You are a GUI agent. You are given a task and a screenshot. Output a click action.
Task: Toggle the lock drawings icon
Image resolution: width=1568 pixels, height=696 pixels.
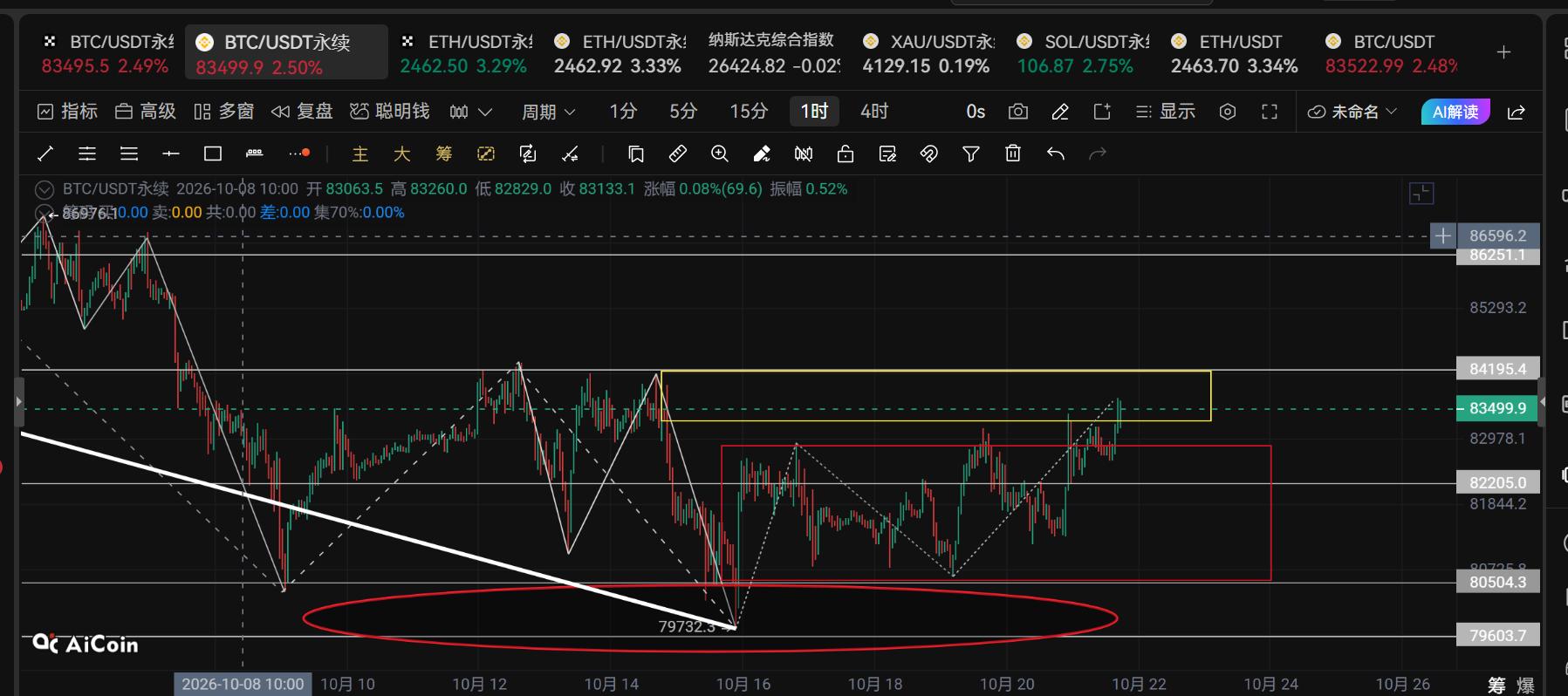846,154
